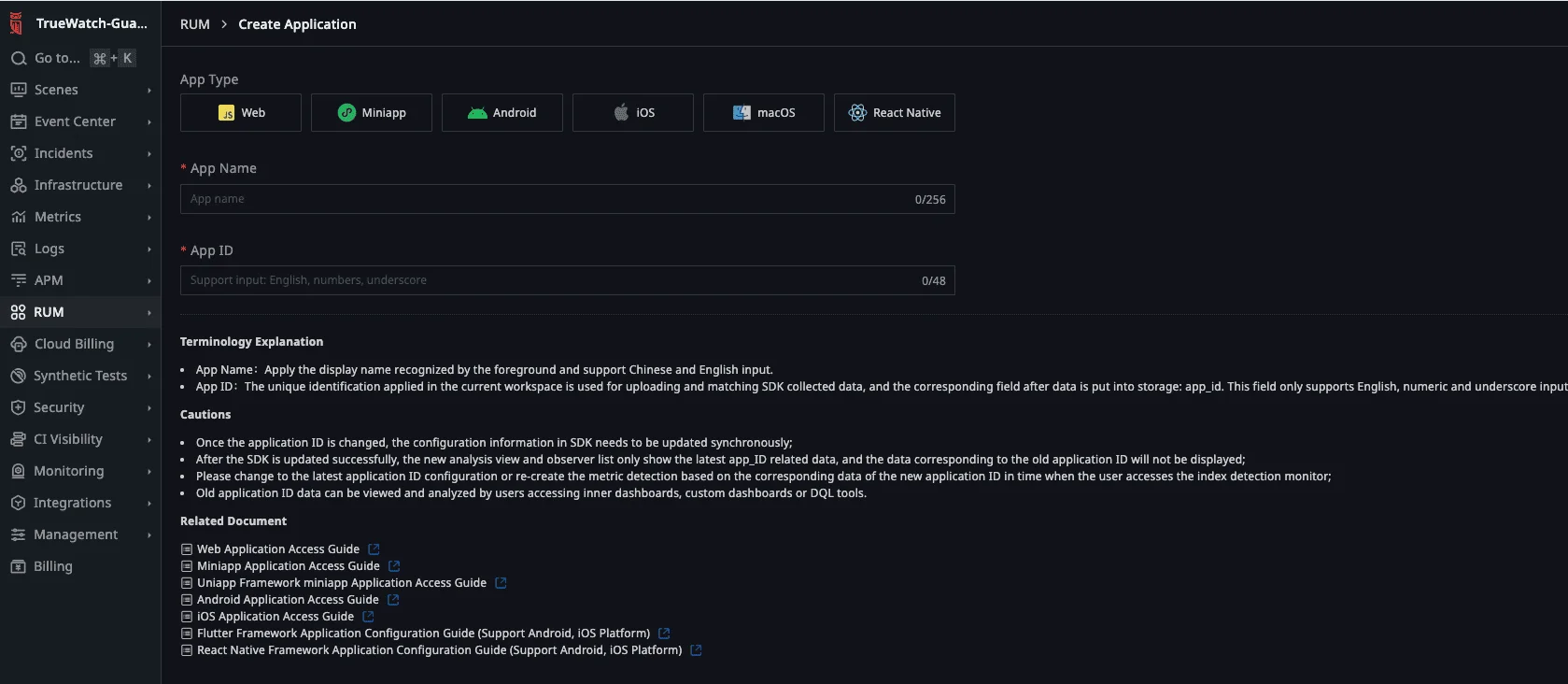Click the macOS Finder icon
This screenshot has height=684, width=1568.
tap(742, 113)
